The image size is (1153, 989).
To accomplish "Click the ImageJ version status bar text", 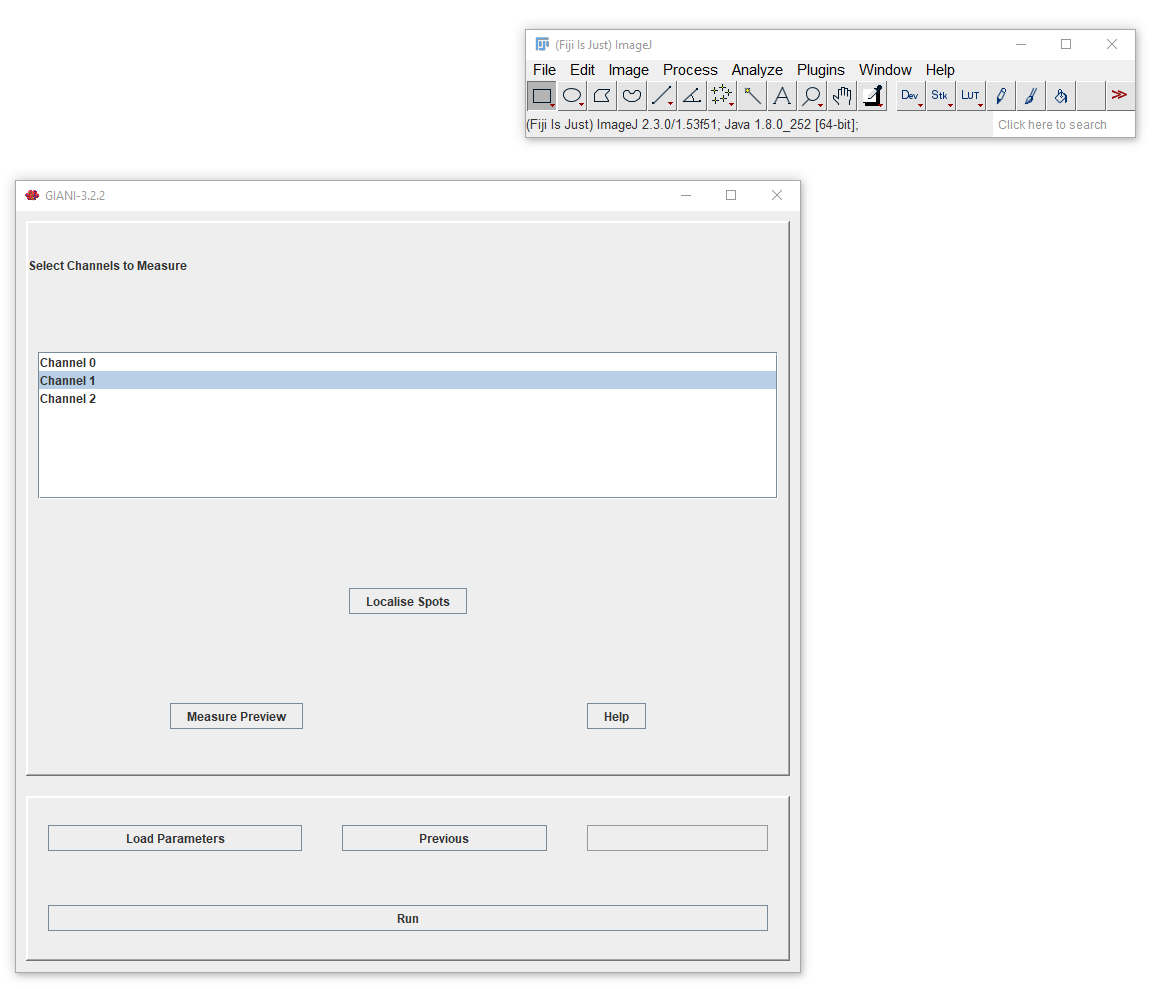I will pyautogui.click(x=692, y=125).
